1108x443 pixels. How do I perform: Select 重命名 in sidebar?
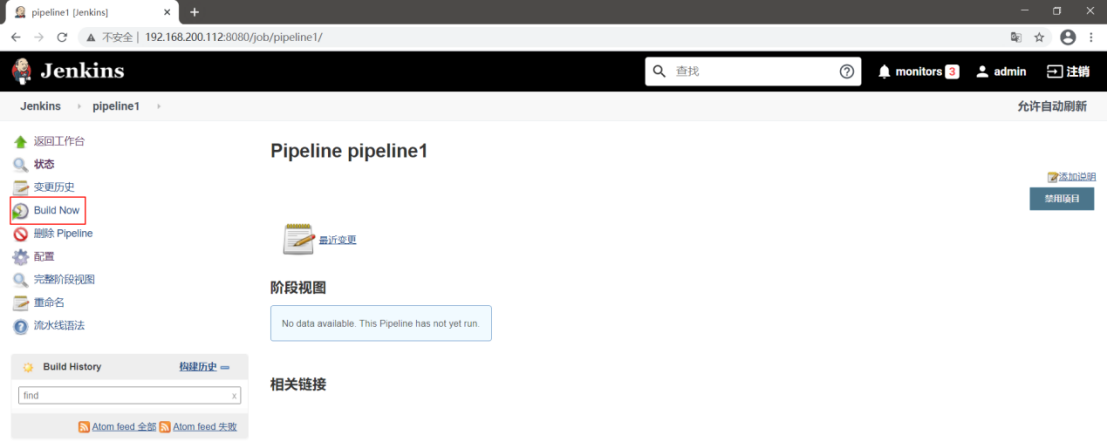[x=49, y=303]
